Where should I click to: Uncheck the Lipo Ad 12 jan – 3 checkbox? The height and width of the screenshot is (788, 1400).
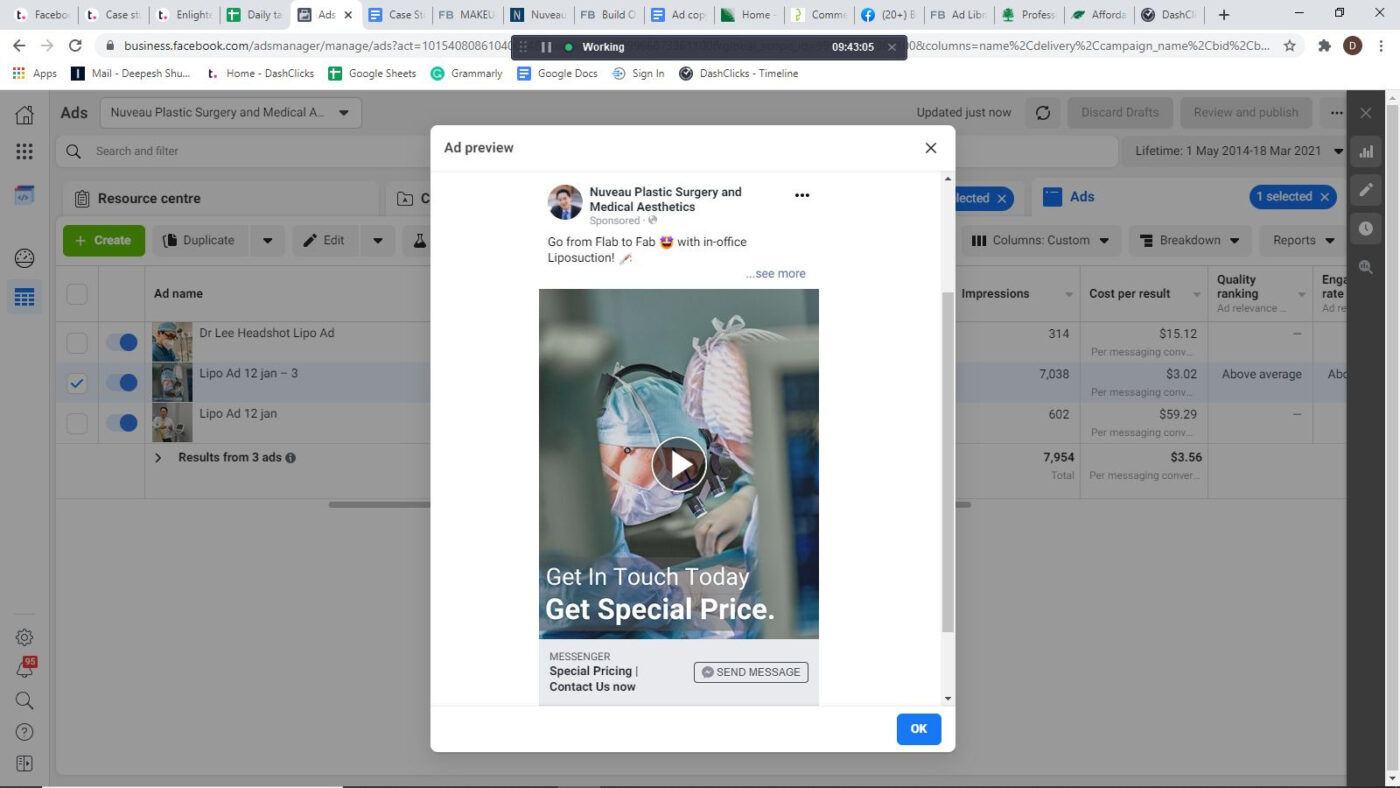click(x=77, y=383)
